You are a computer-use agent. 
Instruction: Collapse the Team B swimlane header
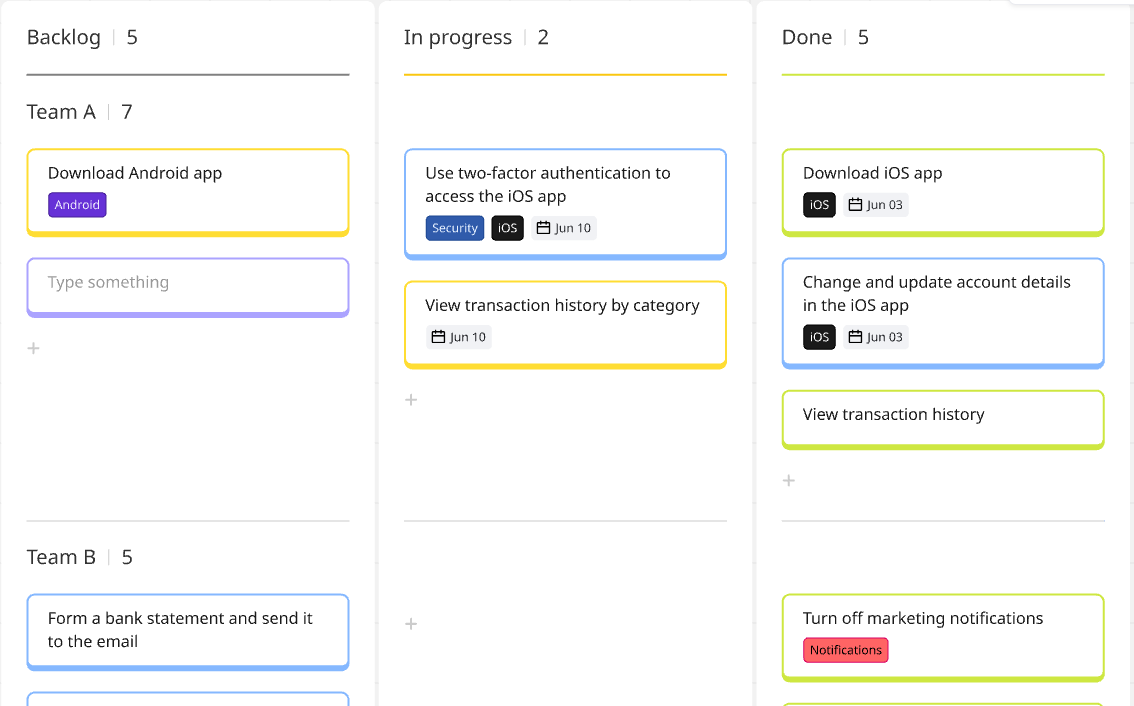coord(61,557)
